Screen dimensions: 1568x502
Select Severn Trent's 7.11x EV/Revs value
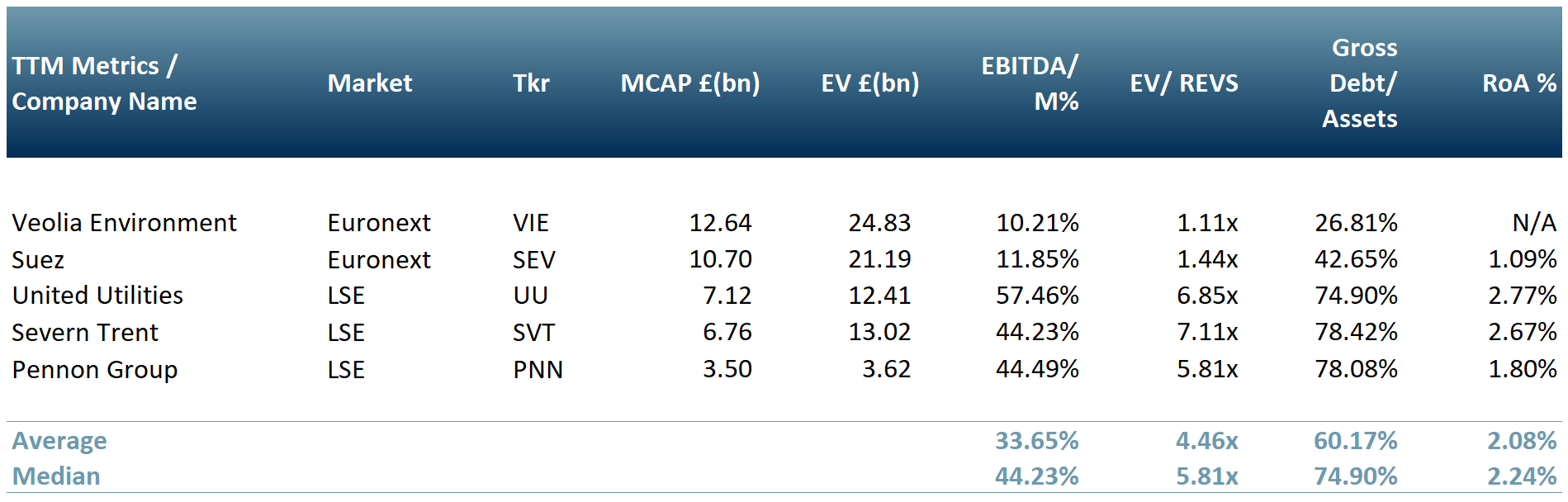point(1206,333)
